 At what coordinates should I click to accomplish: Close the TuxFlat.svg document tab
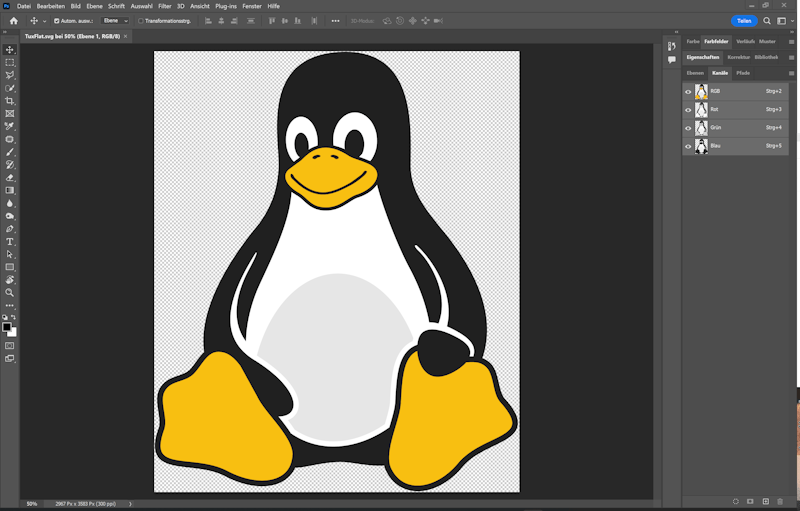click(126, 36)
